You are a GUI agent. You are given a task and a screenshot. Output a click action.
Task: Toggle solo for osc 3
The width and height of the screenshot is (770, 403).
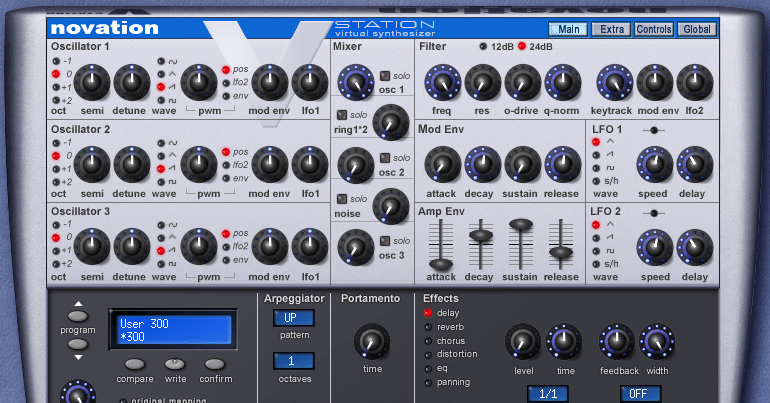pyautogui.click(x=385, y=241)
